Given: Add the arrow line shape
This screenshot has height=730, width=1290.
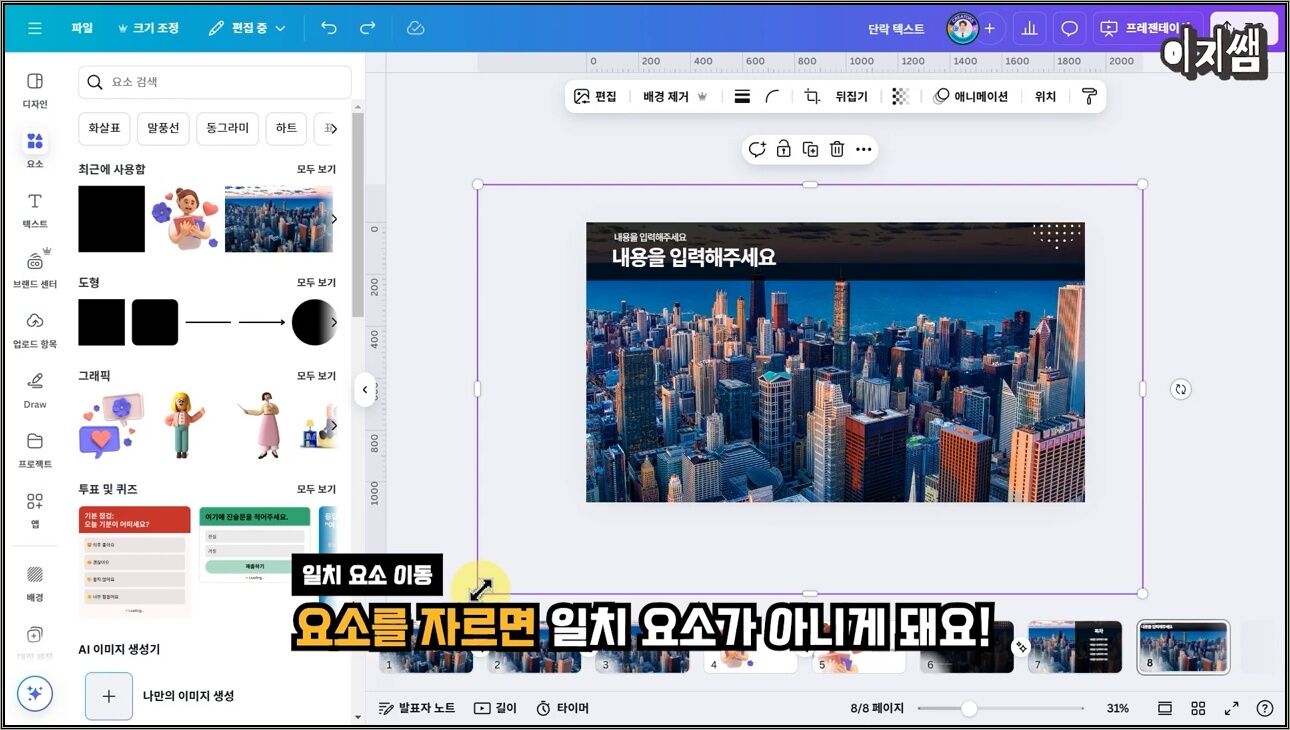Looking at the screenshot, I should tap(262, 322).
